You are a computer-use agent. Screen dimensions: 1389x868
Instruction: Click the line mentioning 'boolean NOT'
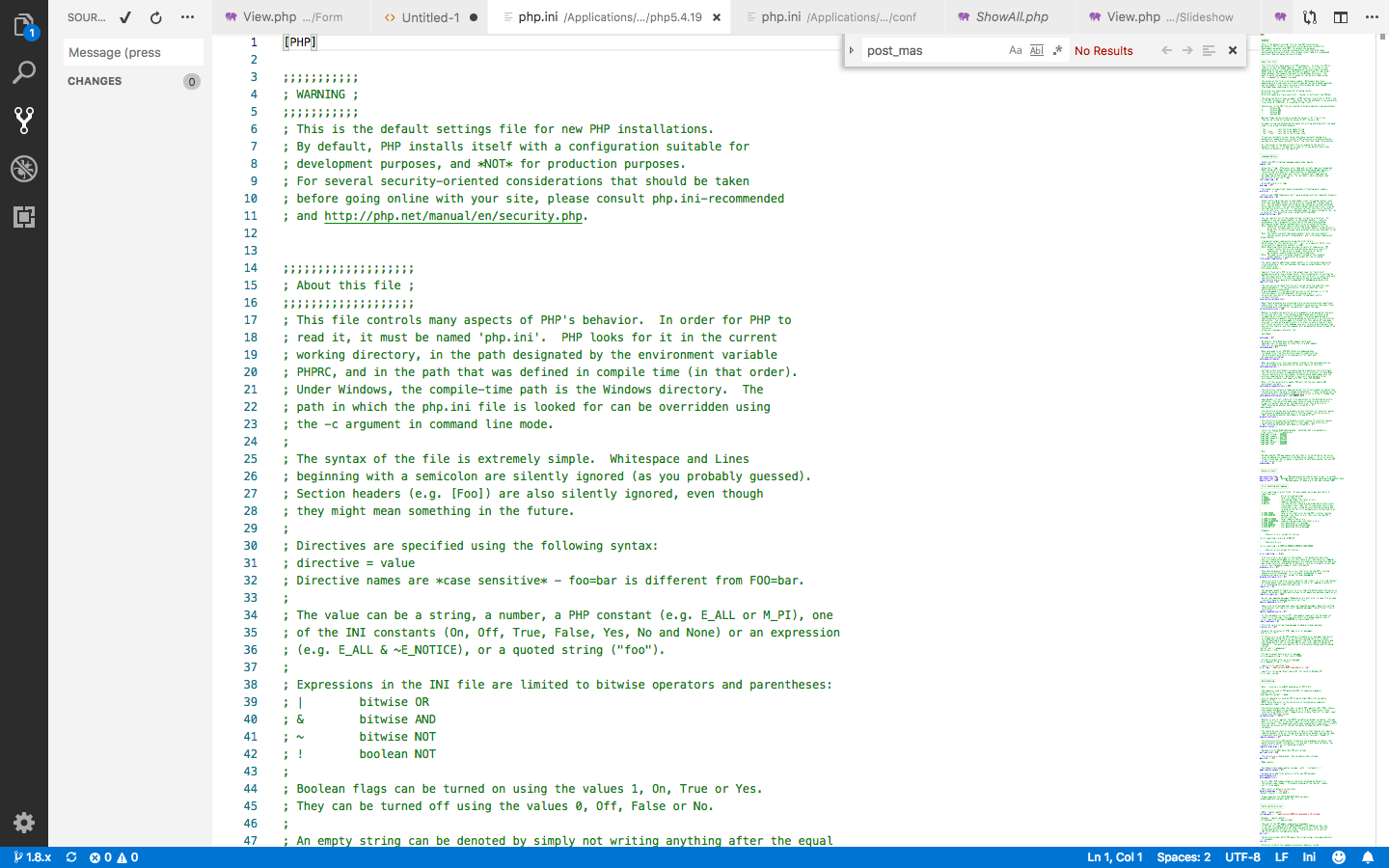(x=360, y=754)
